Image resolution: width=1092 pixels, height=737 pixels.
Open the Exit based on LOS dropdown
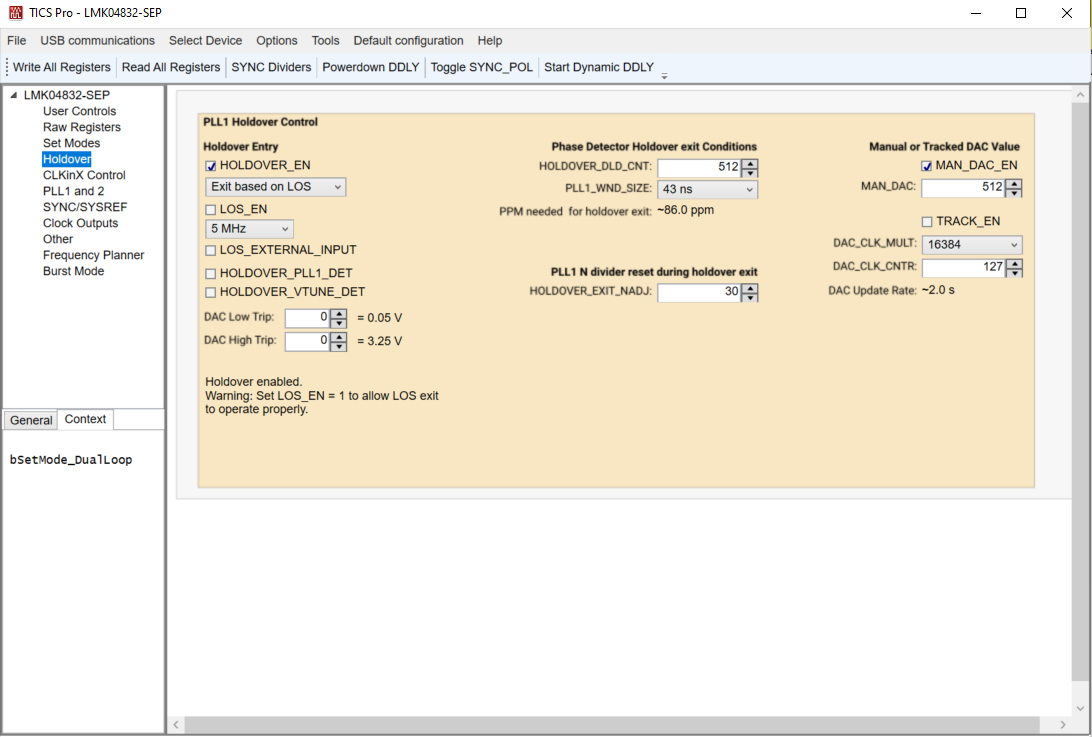[x=276, y=187]
